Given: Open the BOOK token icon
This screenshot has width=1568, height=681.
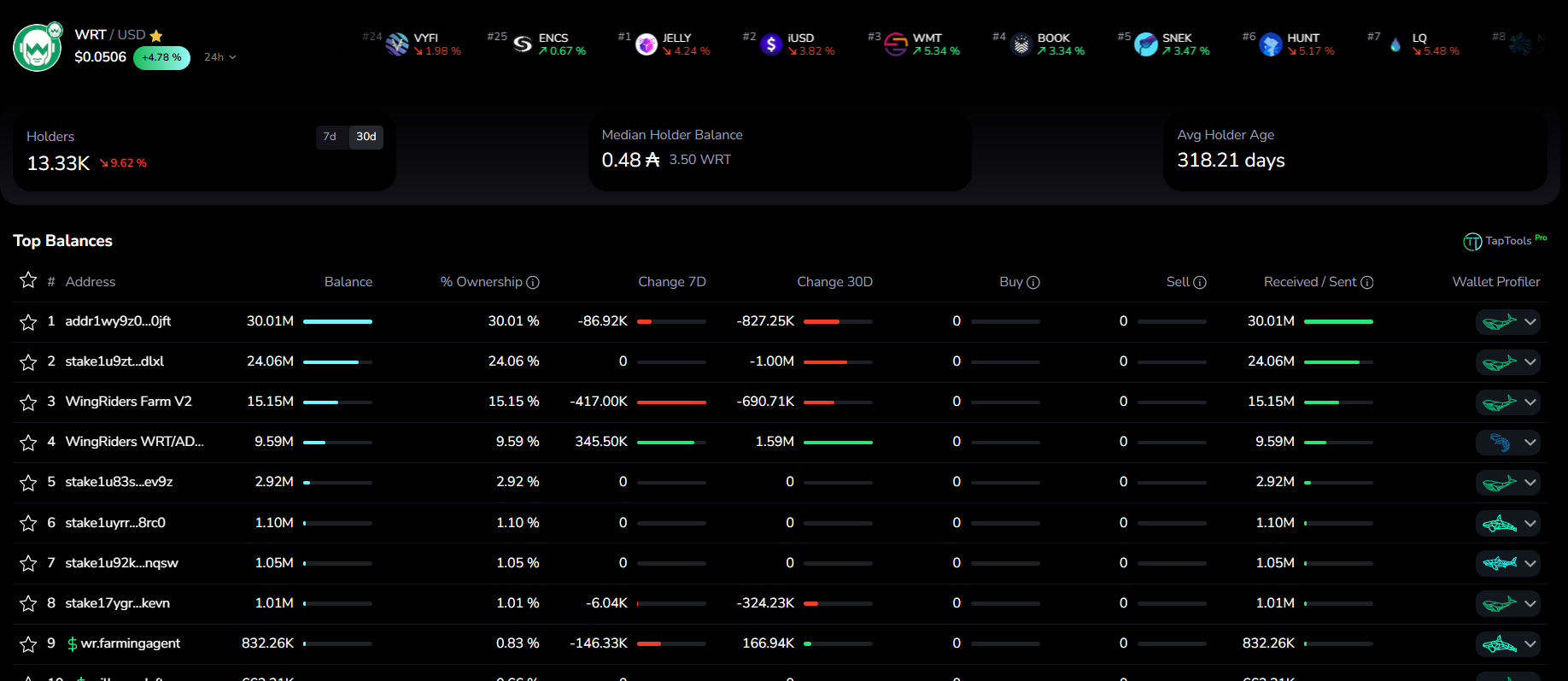Looking at the screenshot, I should (1021, 44).
